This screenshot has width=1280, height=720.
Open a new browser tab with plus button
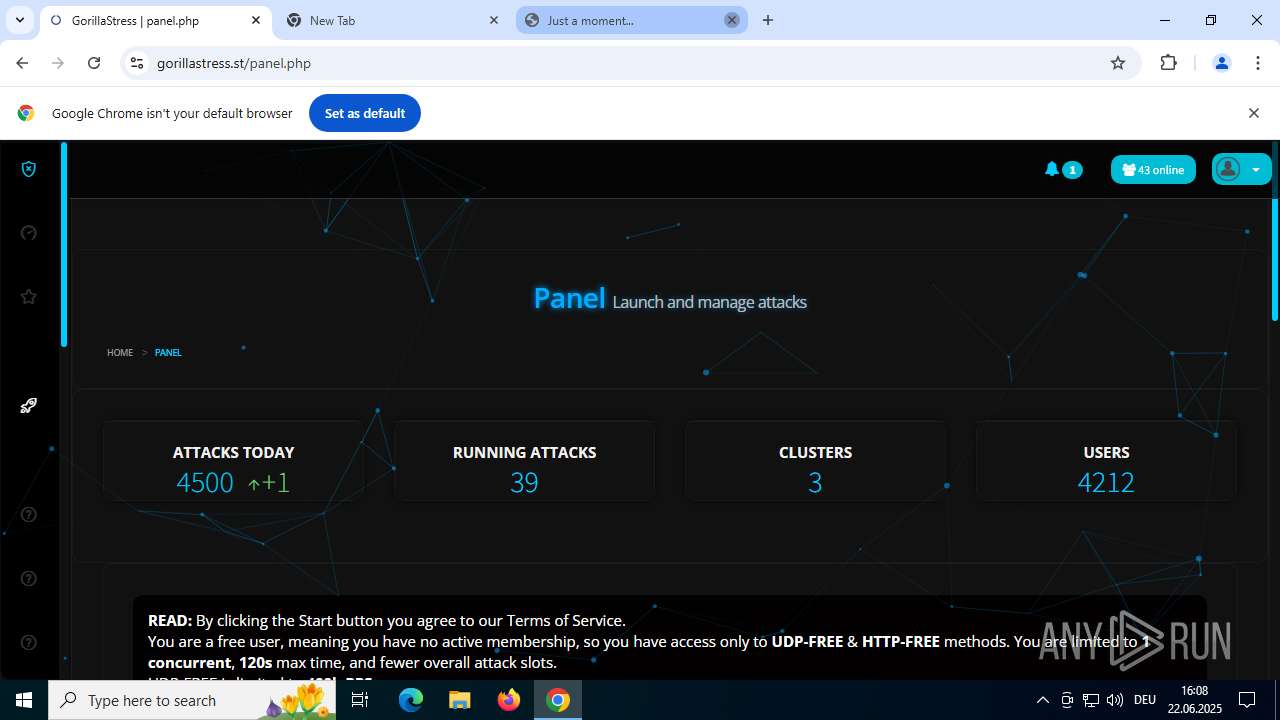click(x=768, y=20)
